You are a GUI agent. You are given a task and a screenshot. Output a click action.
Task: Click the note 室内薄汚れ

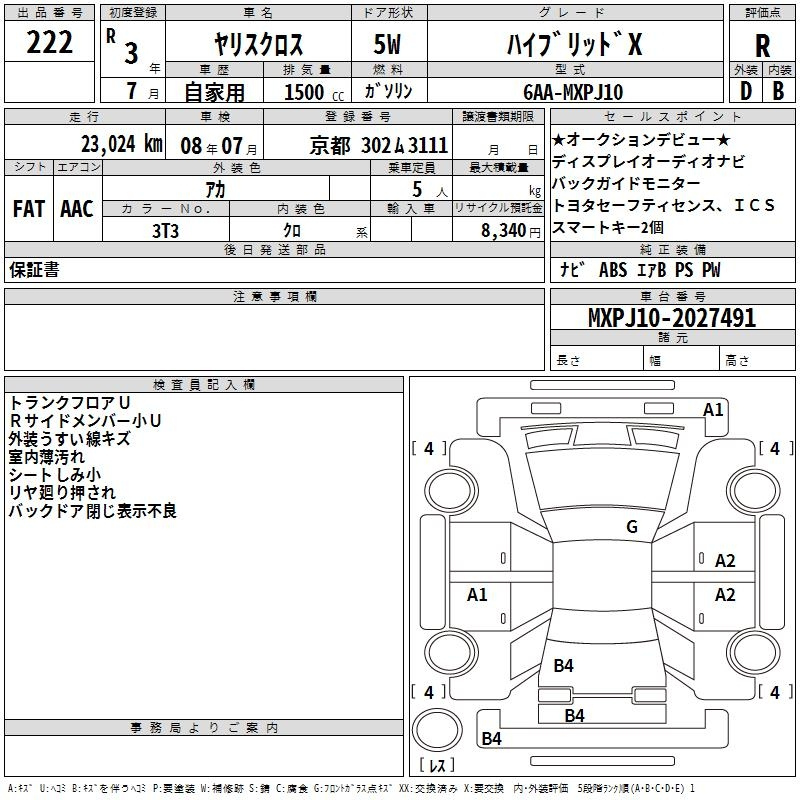pyautogui.click(x=46, y=457)
